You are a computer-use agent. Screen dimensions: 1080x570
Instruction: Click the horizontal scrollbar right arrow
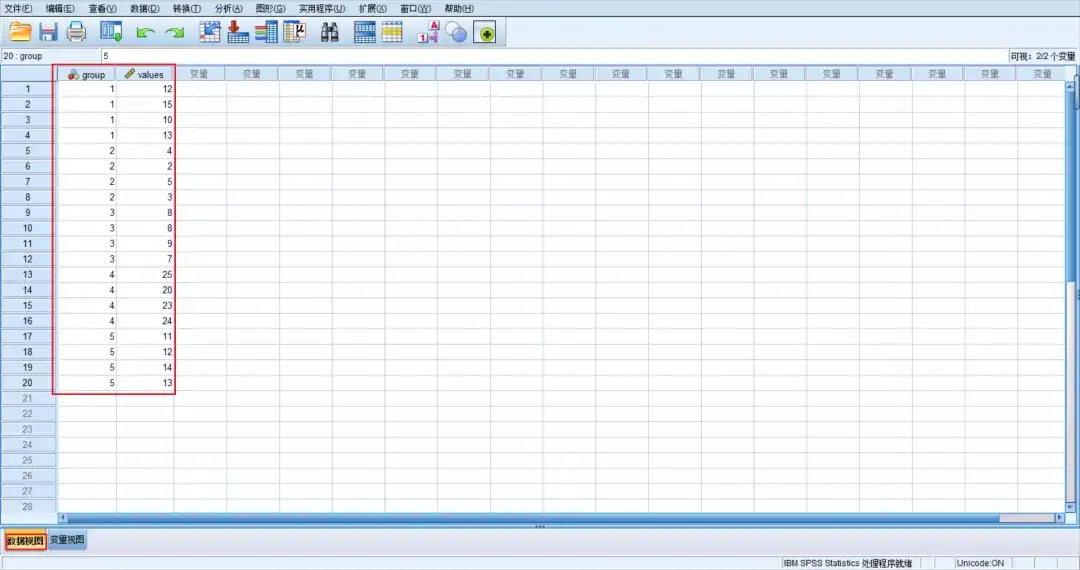(x=1059, y=518)
